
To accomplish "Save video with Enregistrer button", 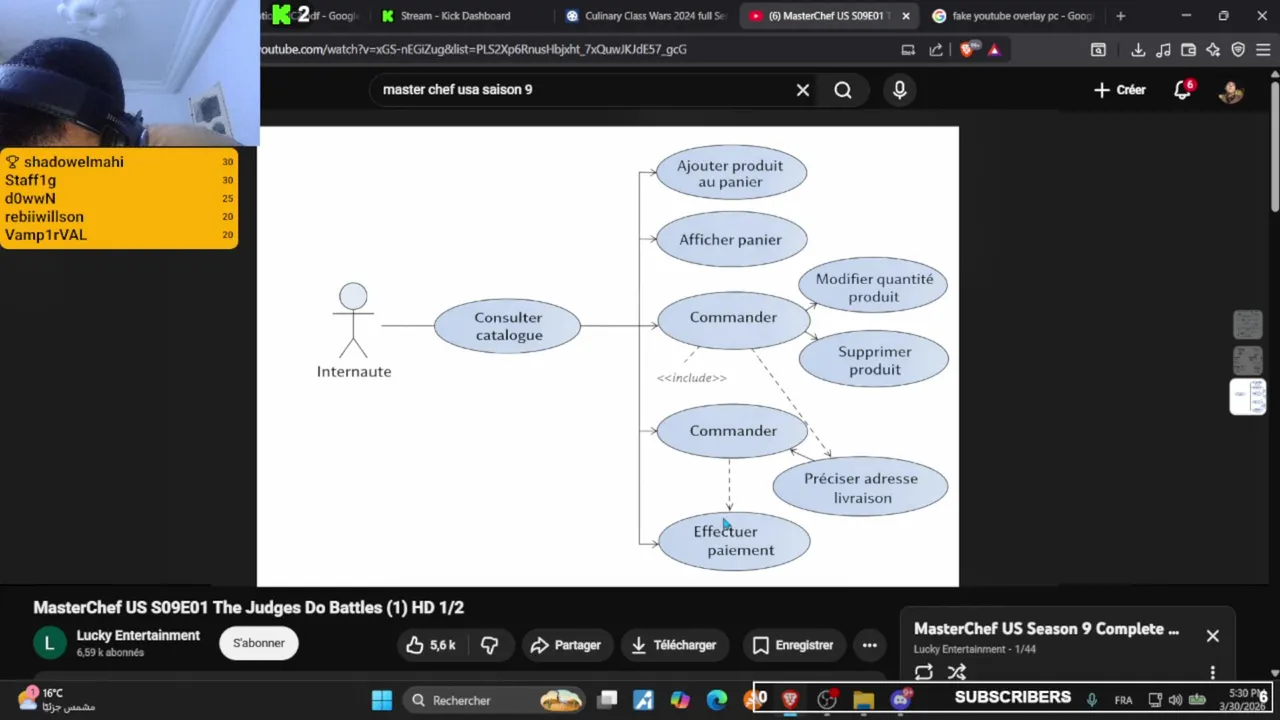I will click(792, 645).
